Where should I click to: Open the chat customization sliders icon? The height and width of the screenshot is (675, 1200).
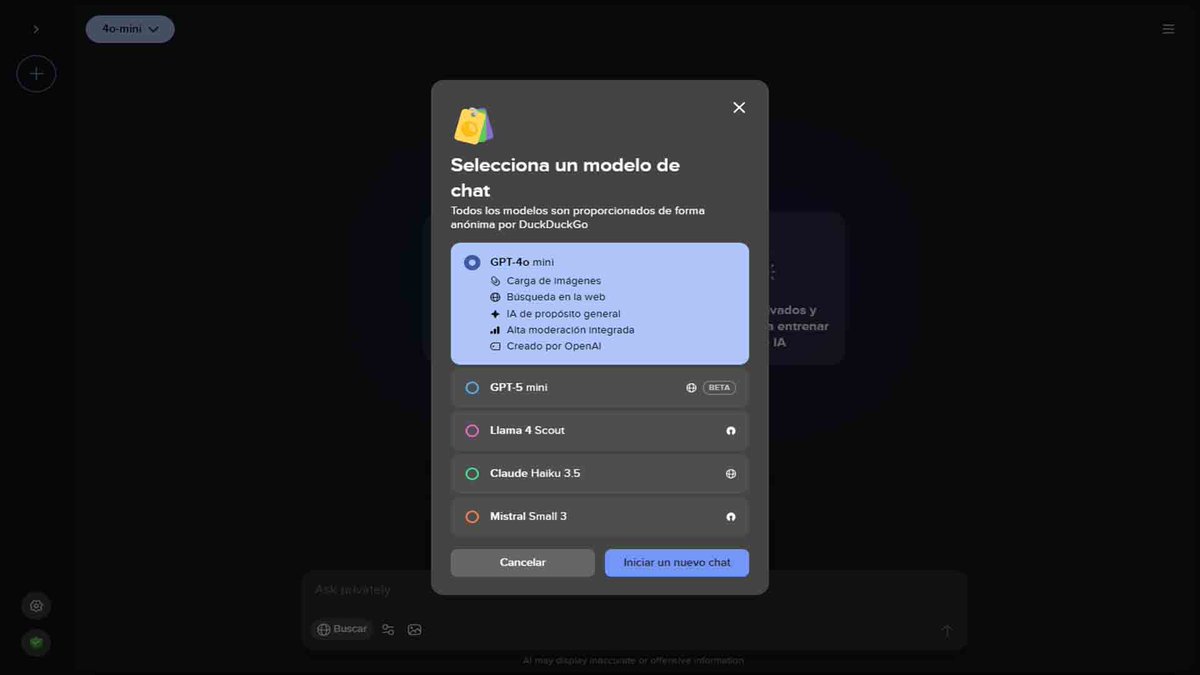[388, 630]
